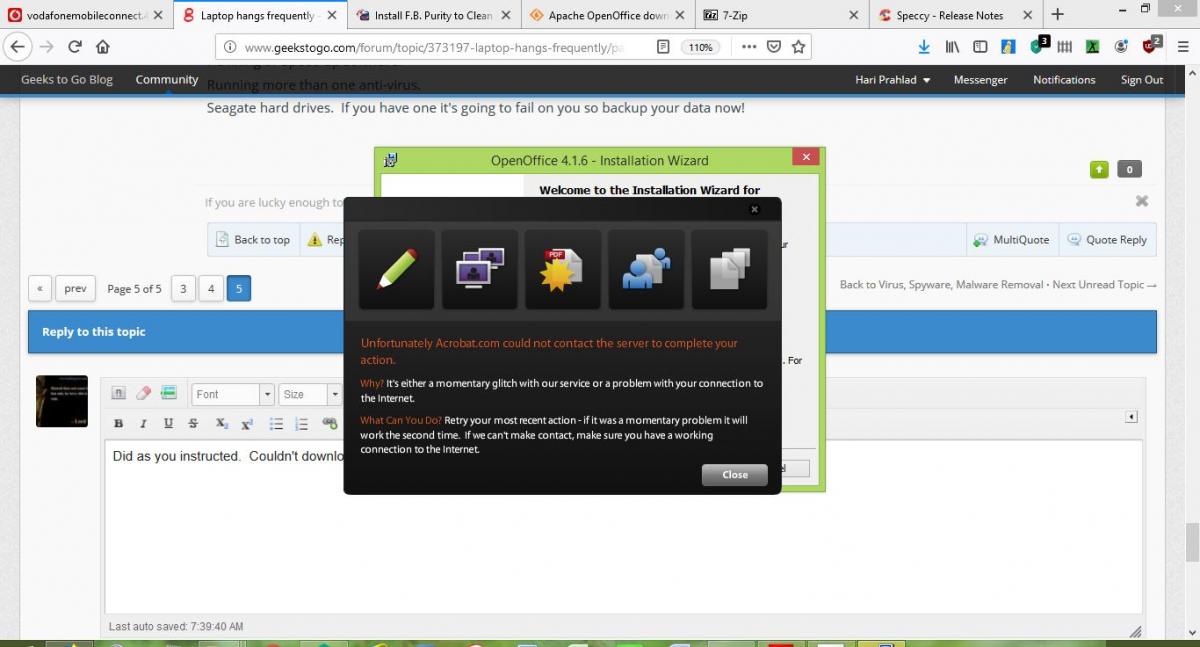Image resolution: width=1200 pixels, height=647 pixels.
Task: Go to page 4 of the topic
Action: click(x=210, y=289)
